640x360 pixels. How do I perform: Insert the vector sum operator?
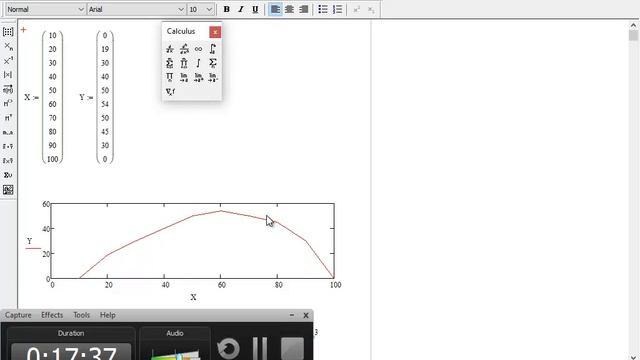[8, 175]
